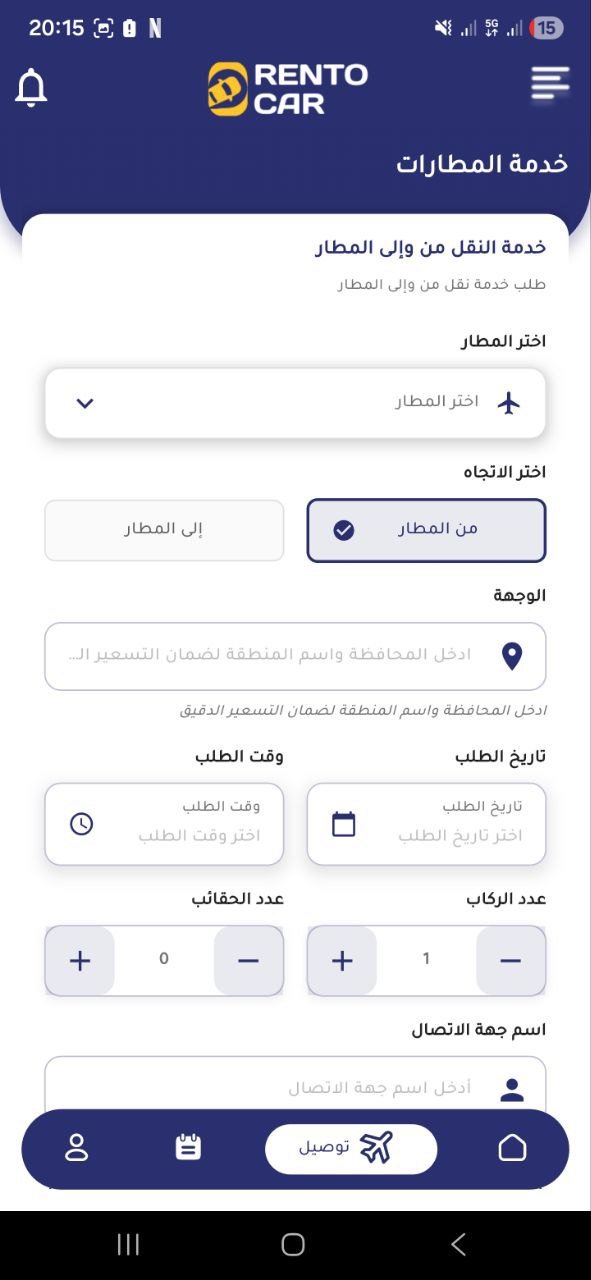Click the chevron arrow on airport selector
The width and height of the screenshot is (591, 1280).
84,403
